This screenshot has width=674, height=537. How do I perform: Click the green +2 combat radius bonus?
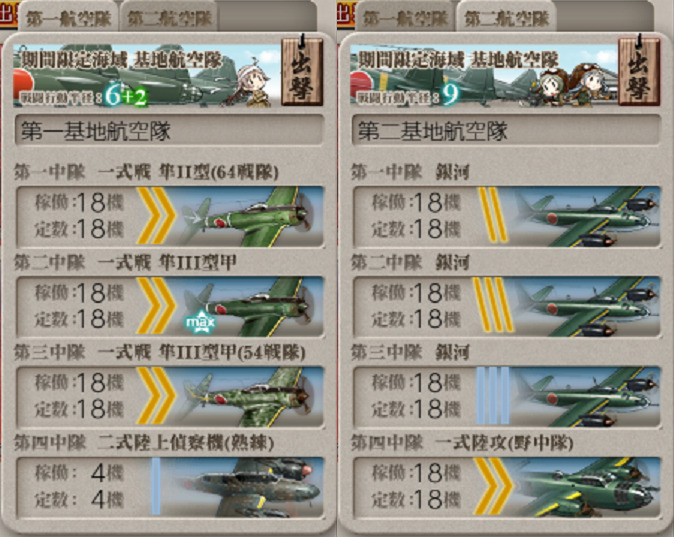coord(135,97)
